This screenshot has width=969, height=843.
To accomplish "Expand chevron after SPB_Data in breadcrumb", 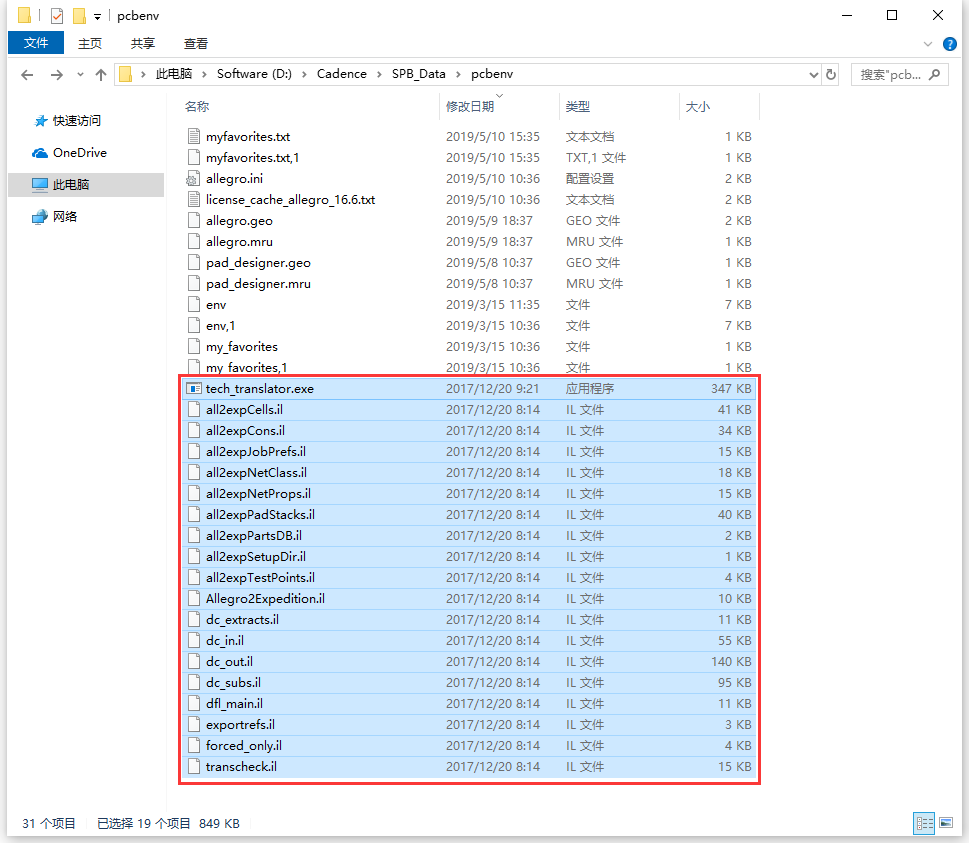I will click(458, 75).
